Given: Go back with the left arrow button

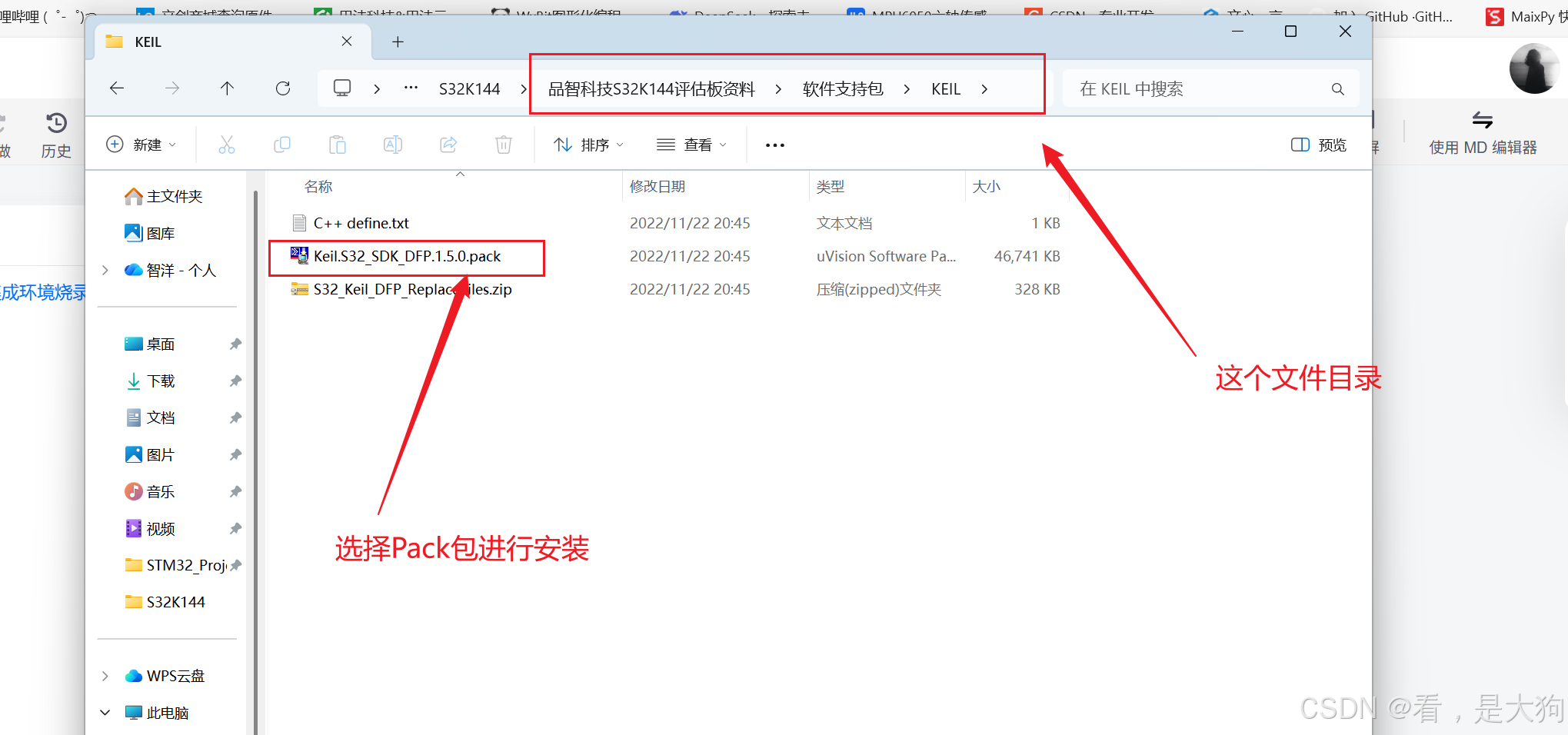Looking at the screenshot, I should click(117, 88).
